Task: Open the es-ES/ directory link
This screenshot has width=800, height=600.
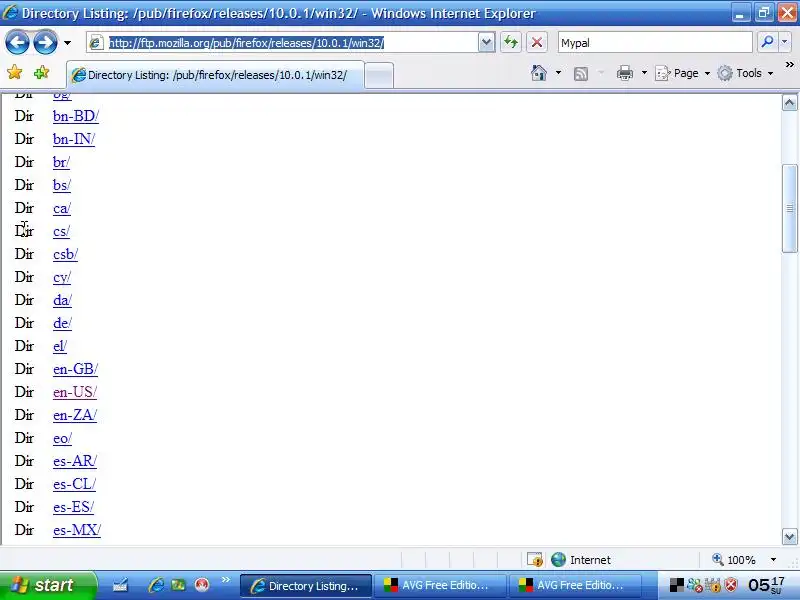Action: click(x=73, y=507)
